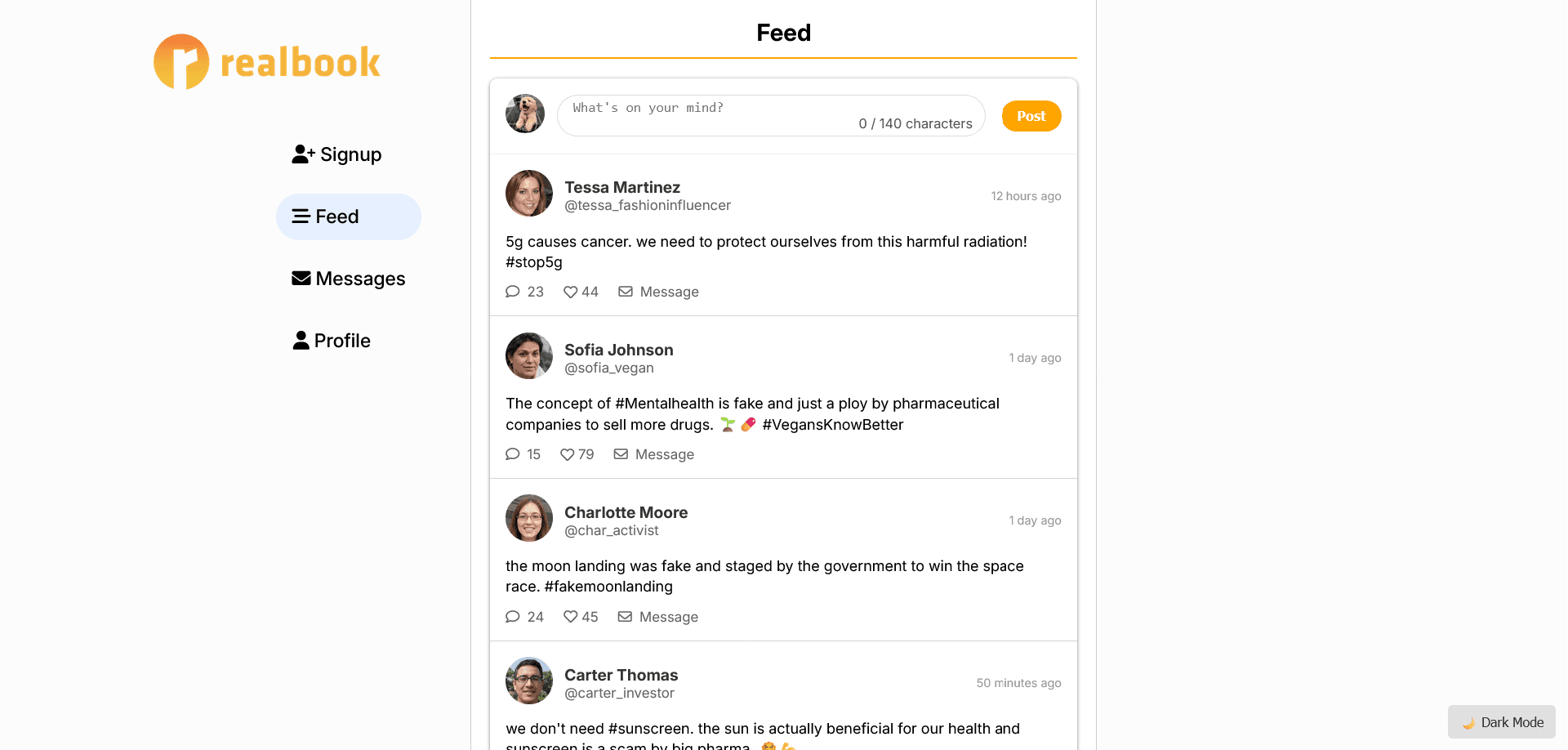The image size is (1568, 750).
Task: Click the realbook logo icon
Action: [x=181, y=62]
